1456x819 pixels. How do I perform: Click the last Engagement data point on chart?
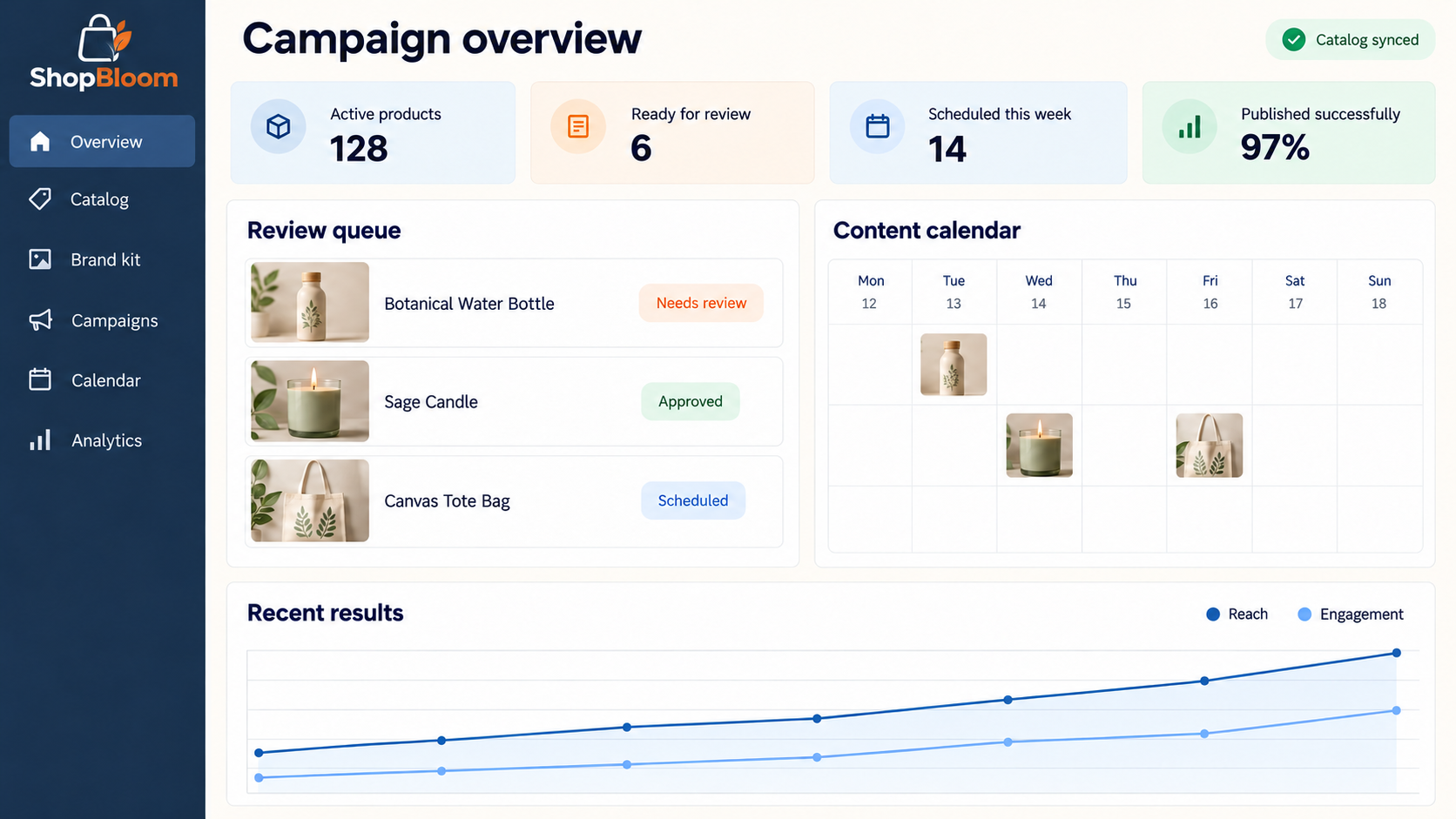tap(1396, 710)
